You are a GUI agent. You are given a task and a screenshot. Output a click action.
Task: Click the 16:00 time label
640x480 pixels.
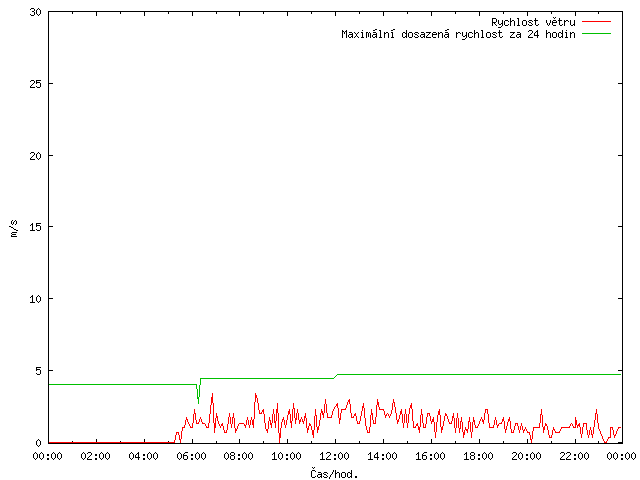pyautogui.click(x=430, y=456)
